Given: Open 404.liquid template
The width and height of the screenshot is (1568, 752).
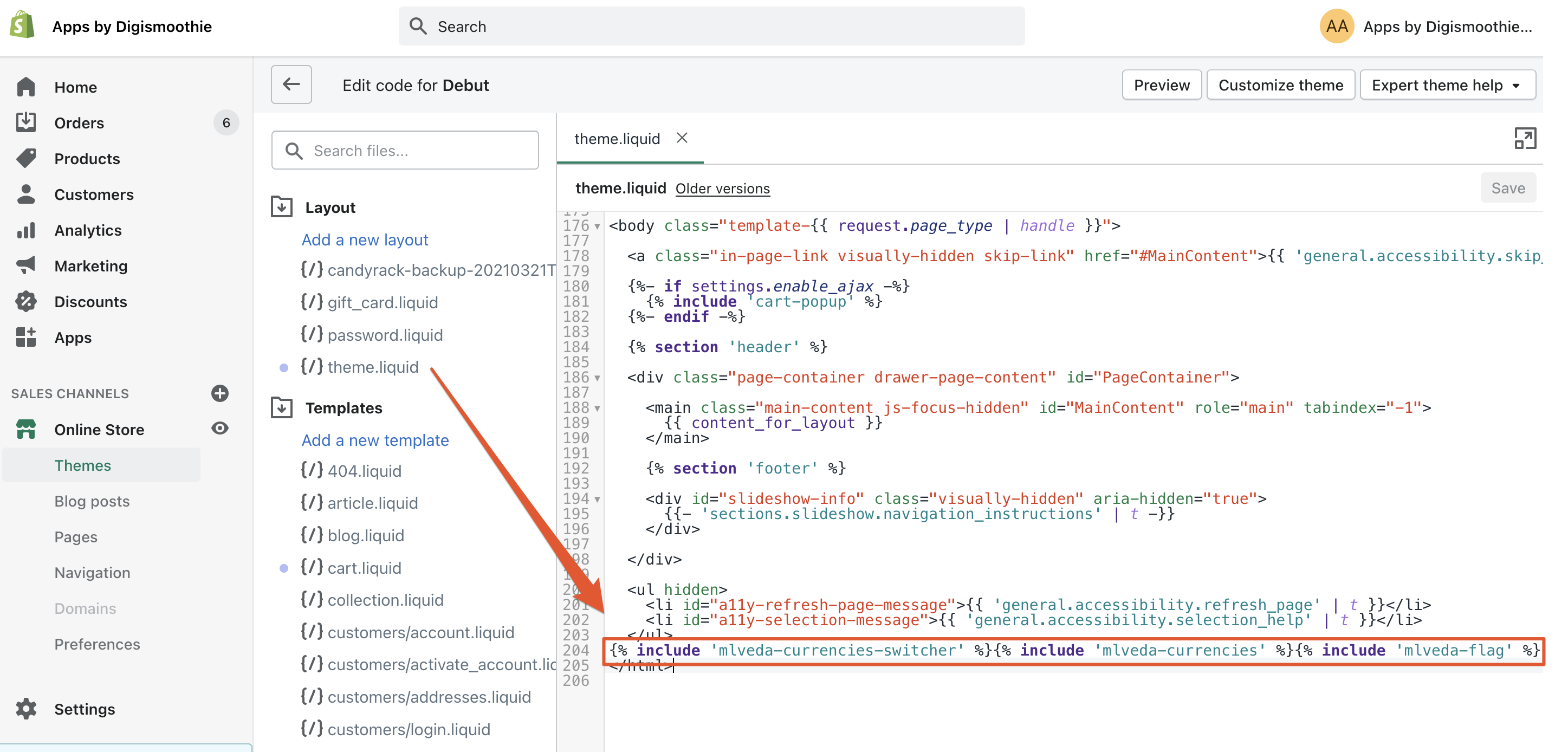Looking at the screenshot, I should (351, 470).
